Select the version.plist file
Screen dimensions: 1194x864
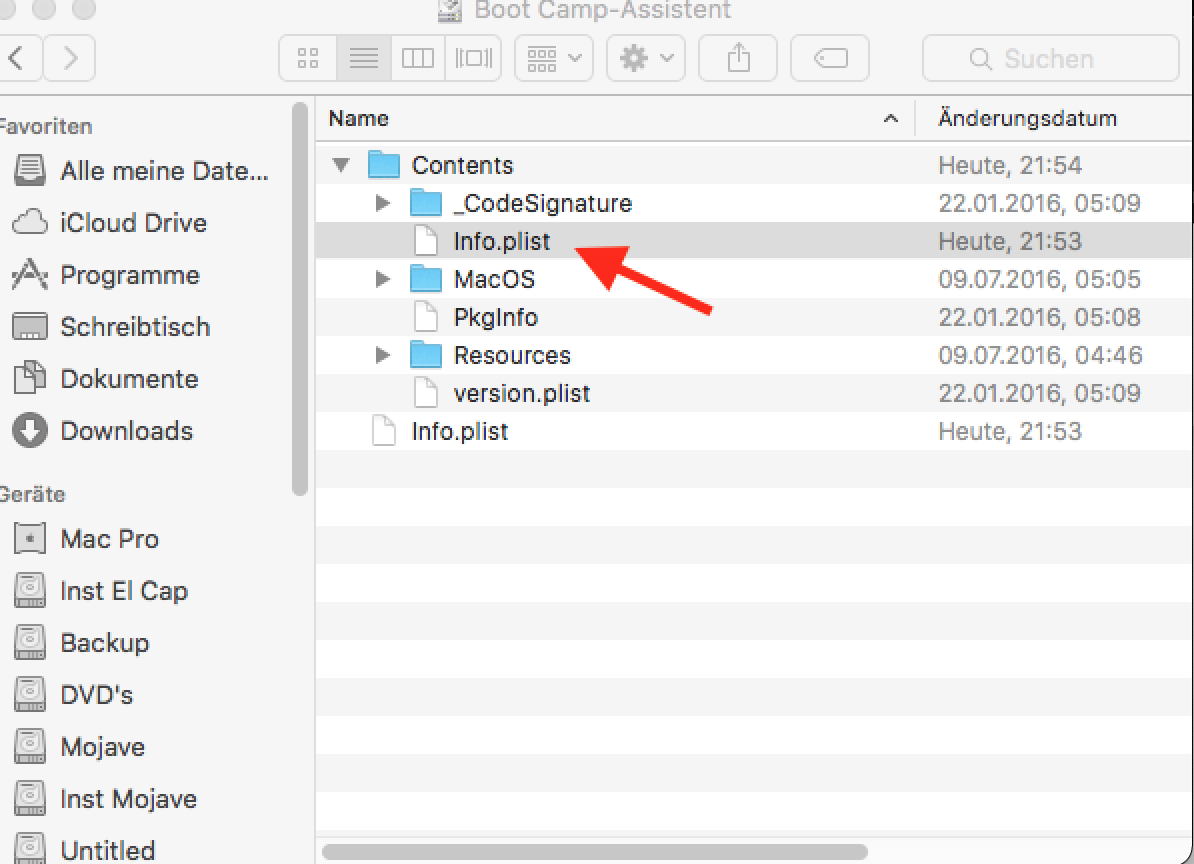coord(521,393)
